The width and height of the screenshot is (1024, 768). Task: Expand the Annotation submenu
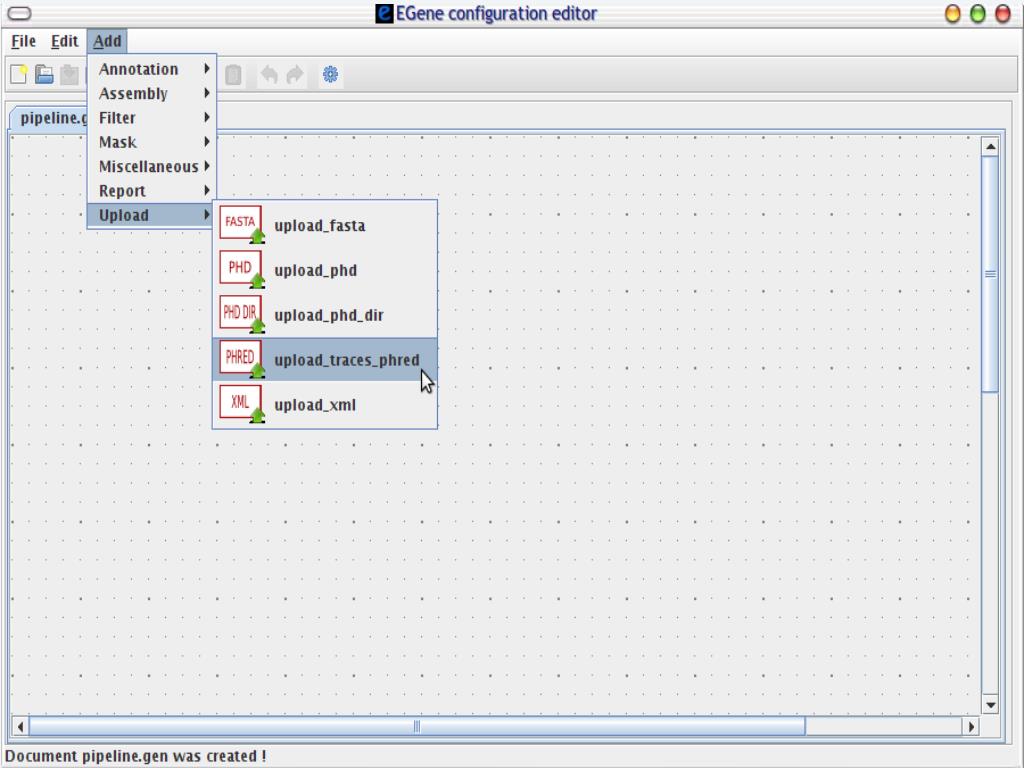point(152,69)
